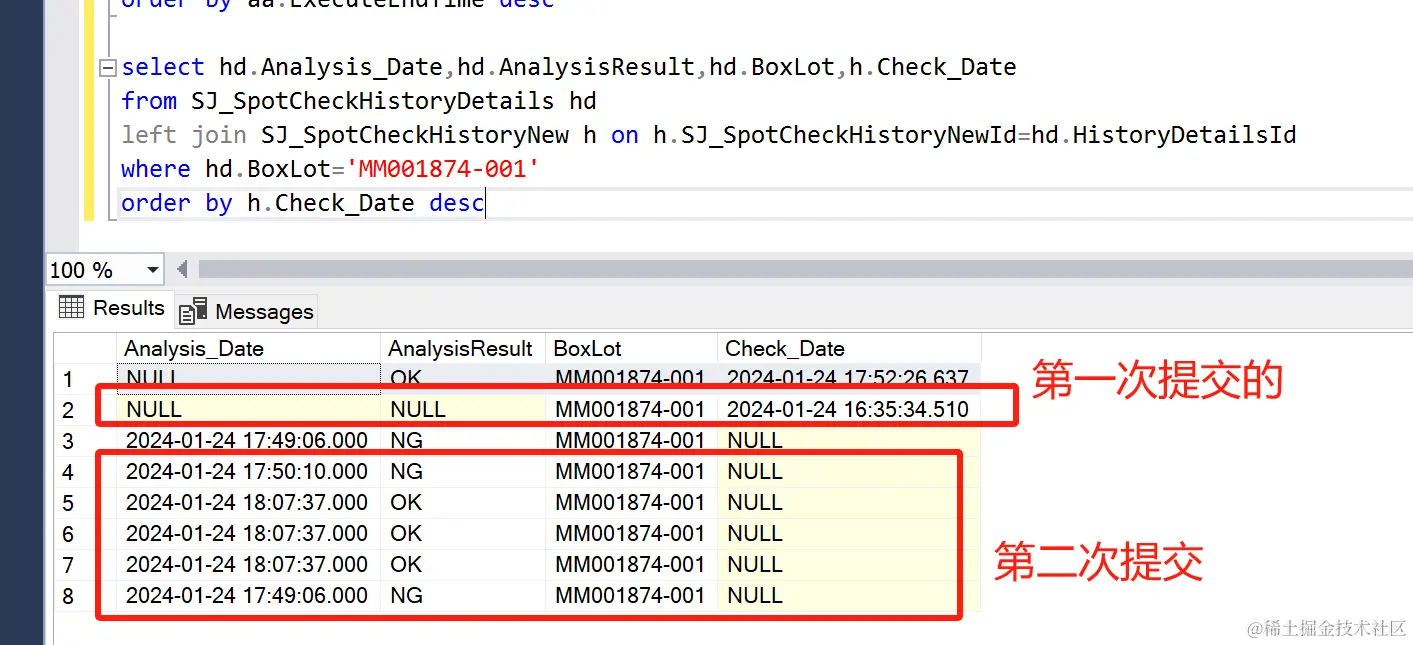Place cursor after 'desc' on last query line
This screenshot has width=1413, height=645.
tap(485, 203)
